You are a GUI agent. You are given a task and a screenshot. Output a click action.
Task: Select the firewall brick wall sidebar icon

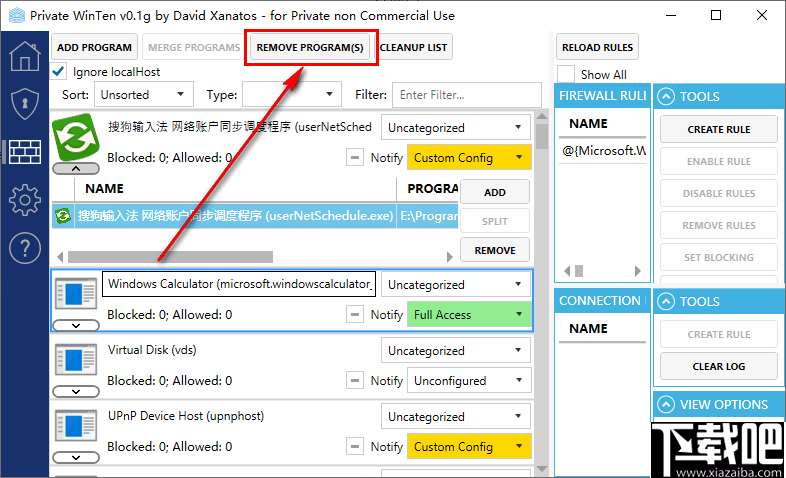tap(25, 151)
